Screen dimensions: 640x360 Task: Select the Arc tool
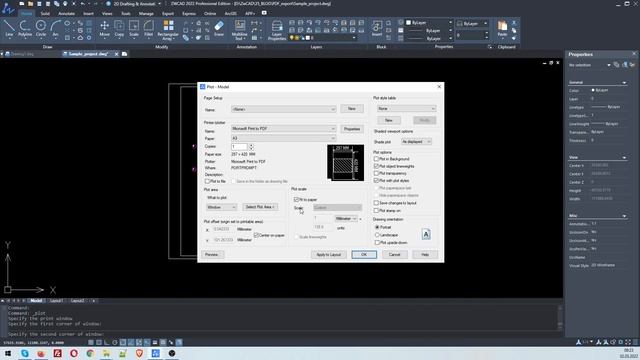point(55,29)
